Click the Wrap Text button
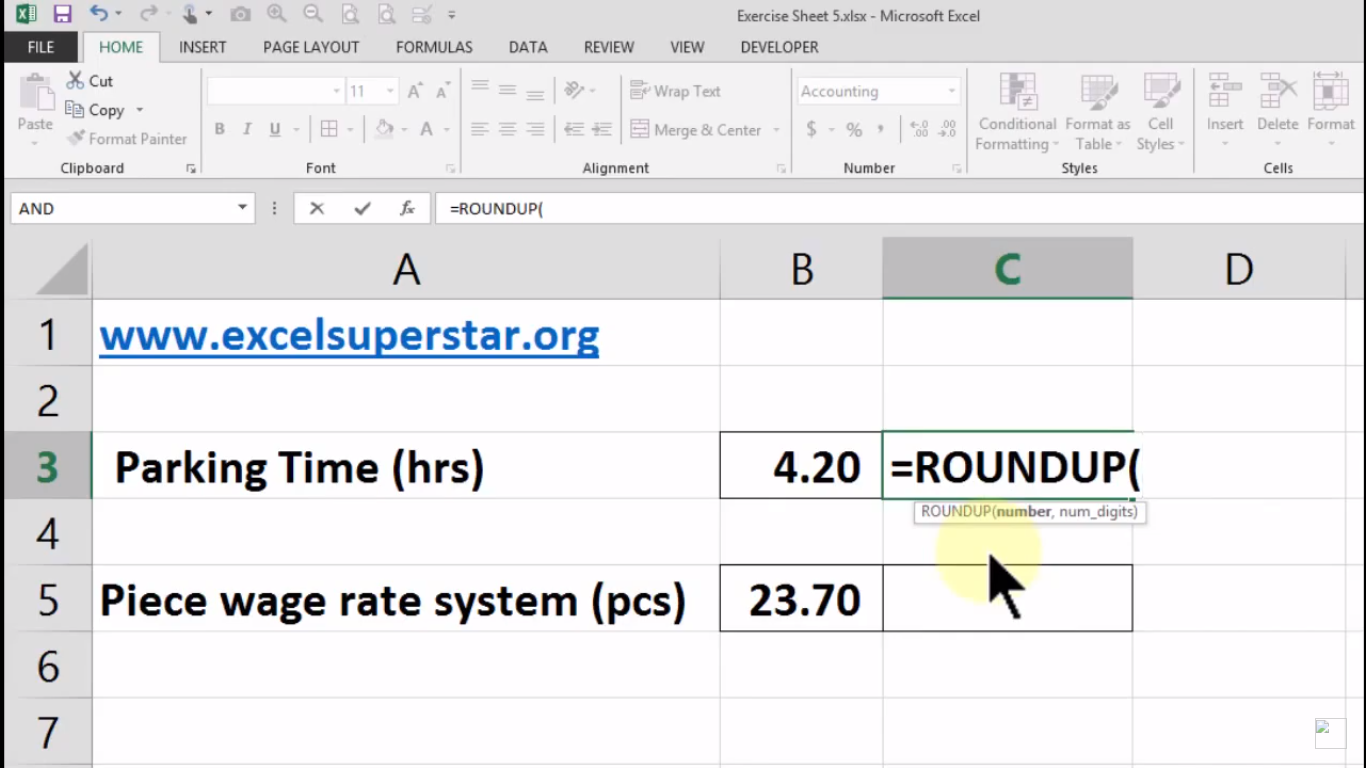The width and height of the screenshot is (1366, 768). pos(676,91)
